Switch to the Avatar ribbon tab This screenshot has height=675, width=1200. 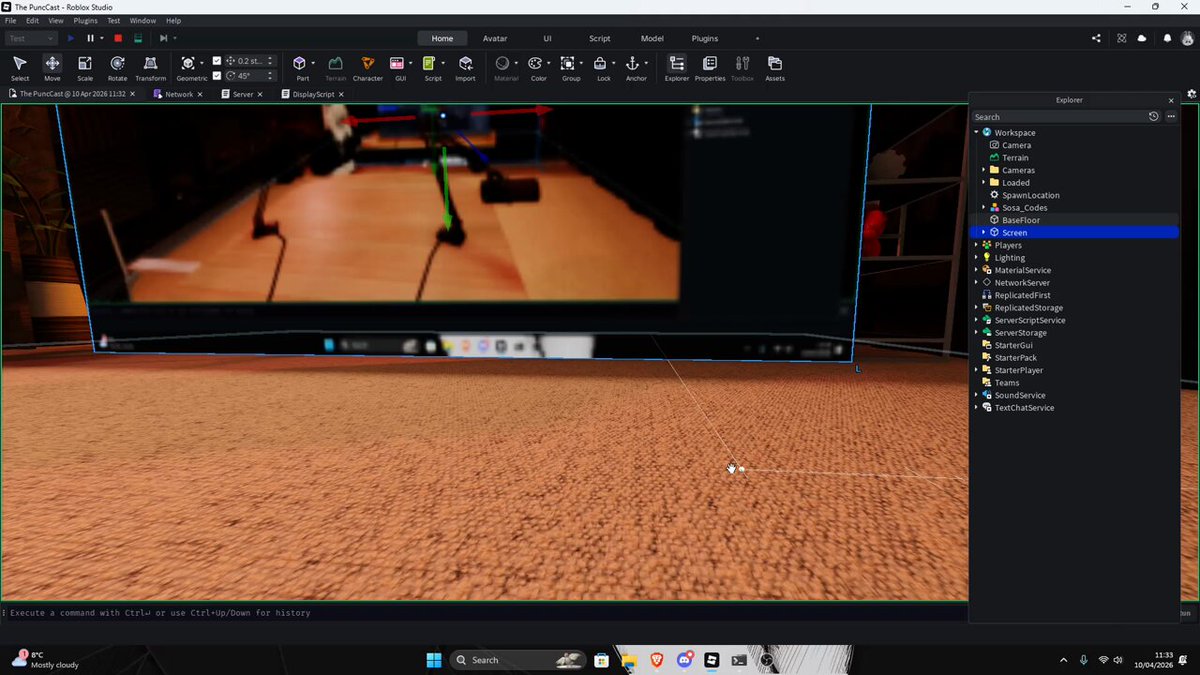495,38
